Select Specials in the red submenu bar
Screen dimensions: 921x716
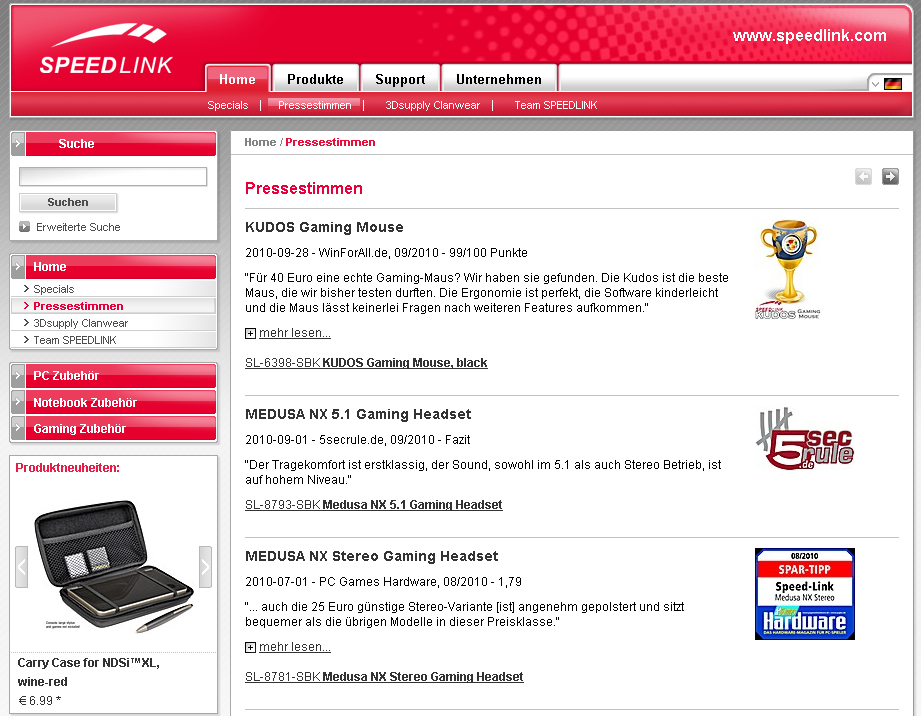228,105
